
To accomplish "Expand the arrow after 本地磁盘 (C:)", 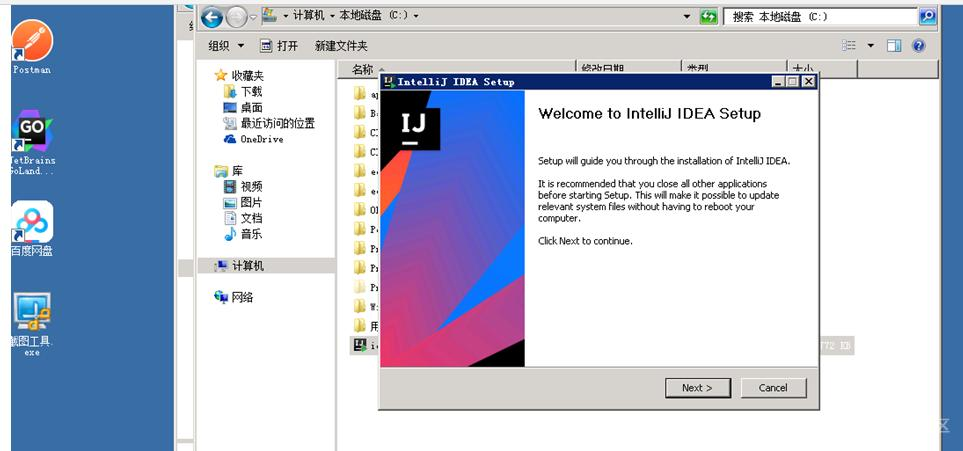I will pos(416,16).
